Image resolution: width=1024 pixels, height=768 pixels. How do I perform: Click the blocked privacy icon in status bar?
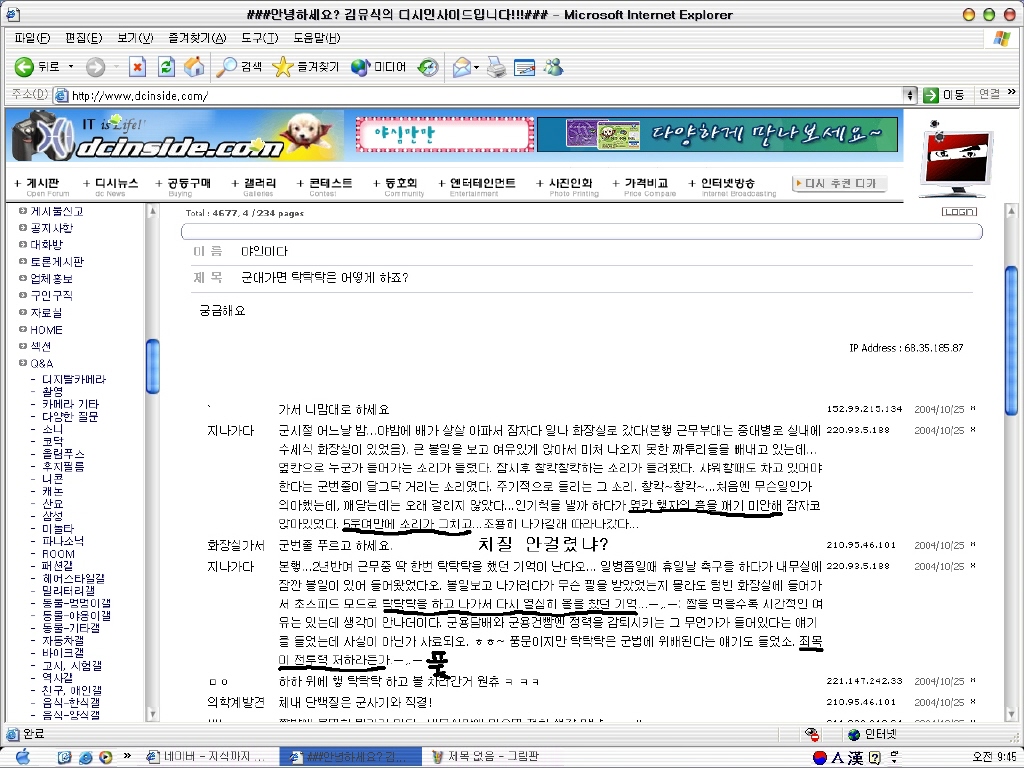pyautogui.click(x=812, y=735)
